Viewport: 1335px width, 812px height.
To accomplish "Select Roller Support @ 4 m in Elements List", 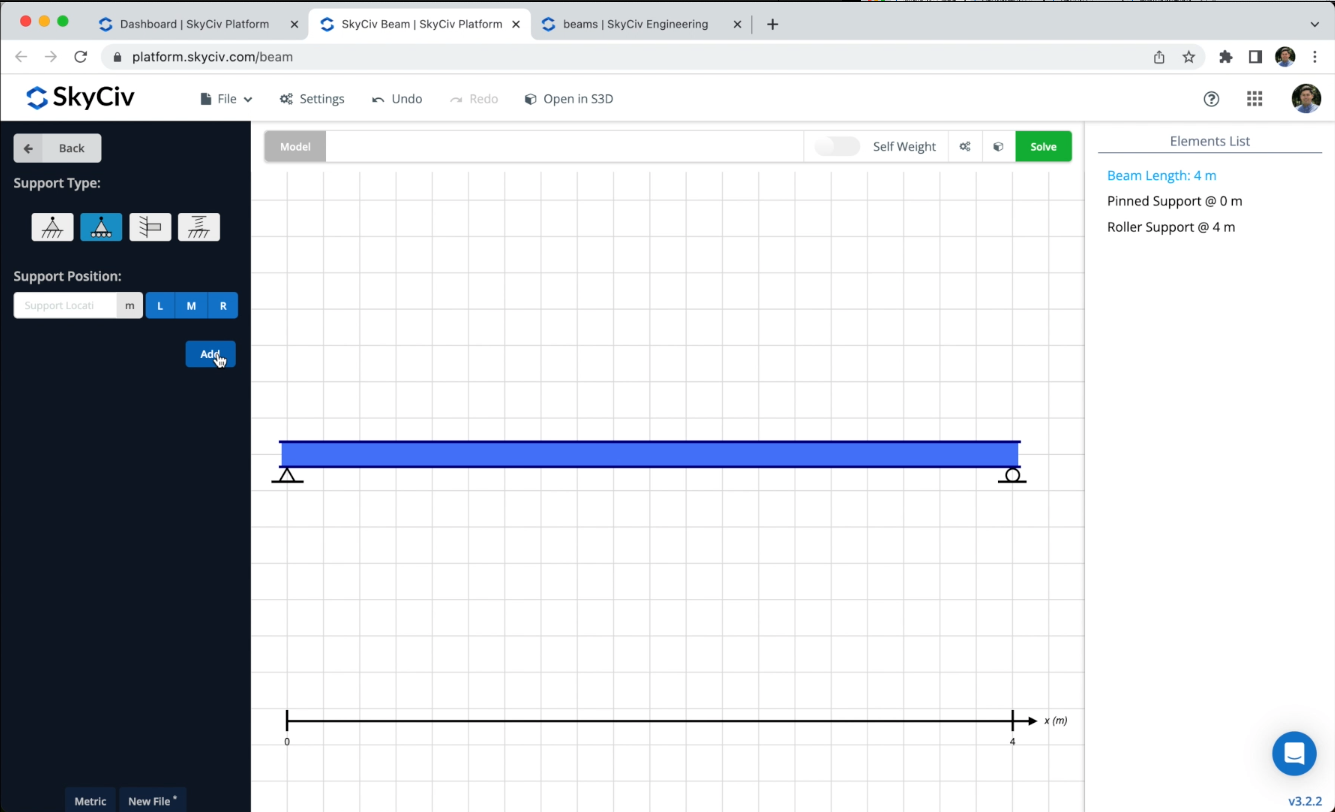I will (x=1170, y=227).
